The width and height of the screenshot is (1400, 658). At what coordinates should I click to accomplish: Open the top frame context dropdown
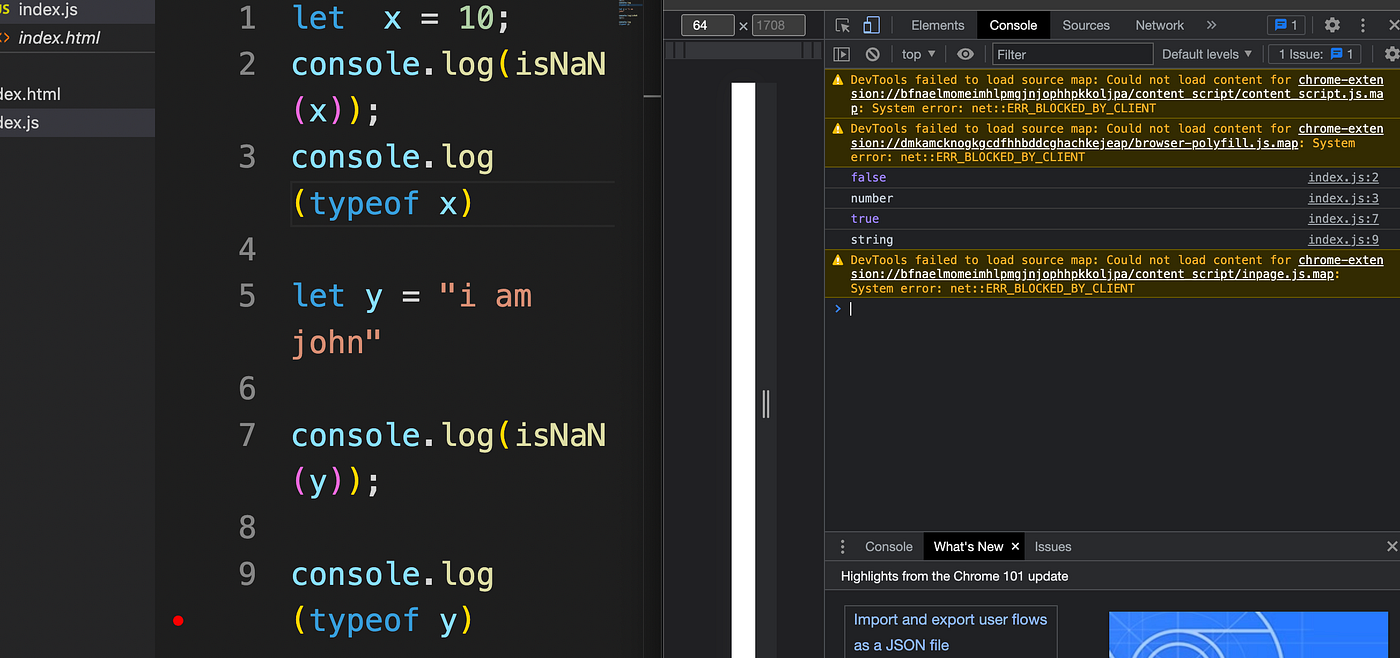coord(916,54)
